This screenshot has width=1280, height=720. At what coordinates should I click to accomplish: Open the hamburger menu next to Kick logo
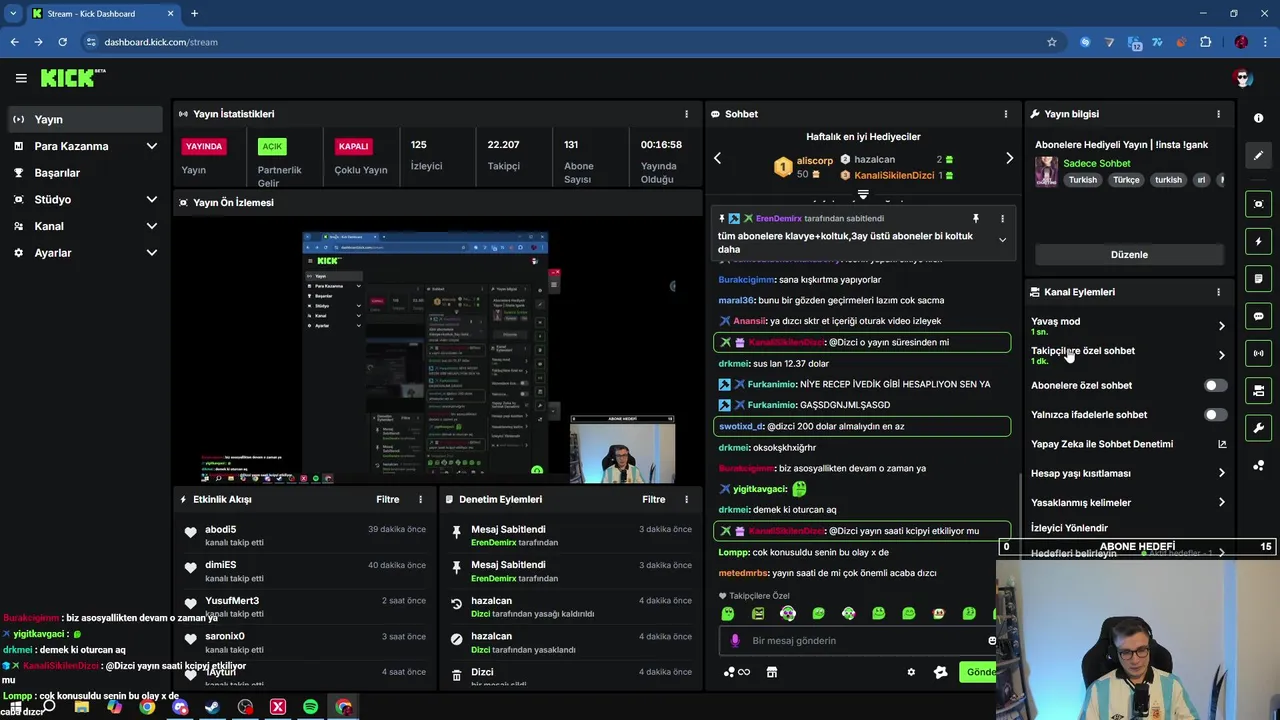pyautogui.click(x=21, y=78)
